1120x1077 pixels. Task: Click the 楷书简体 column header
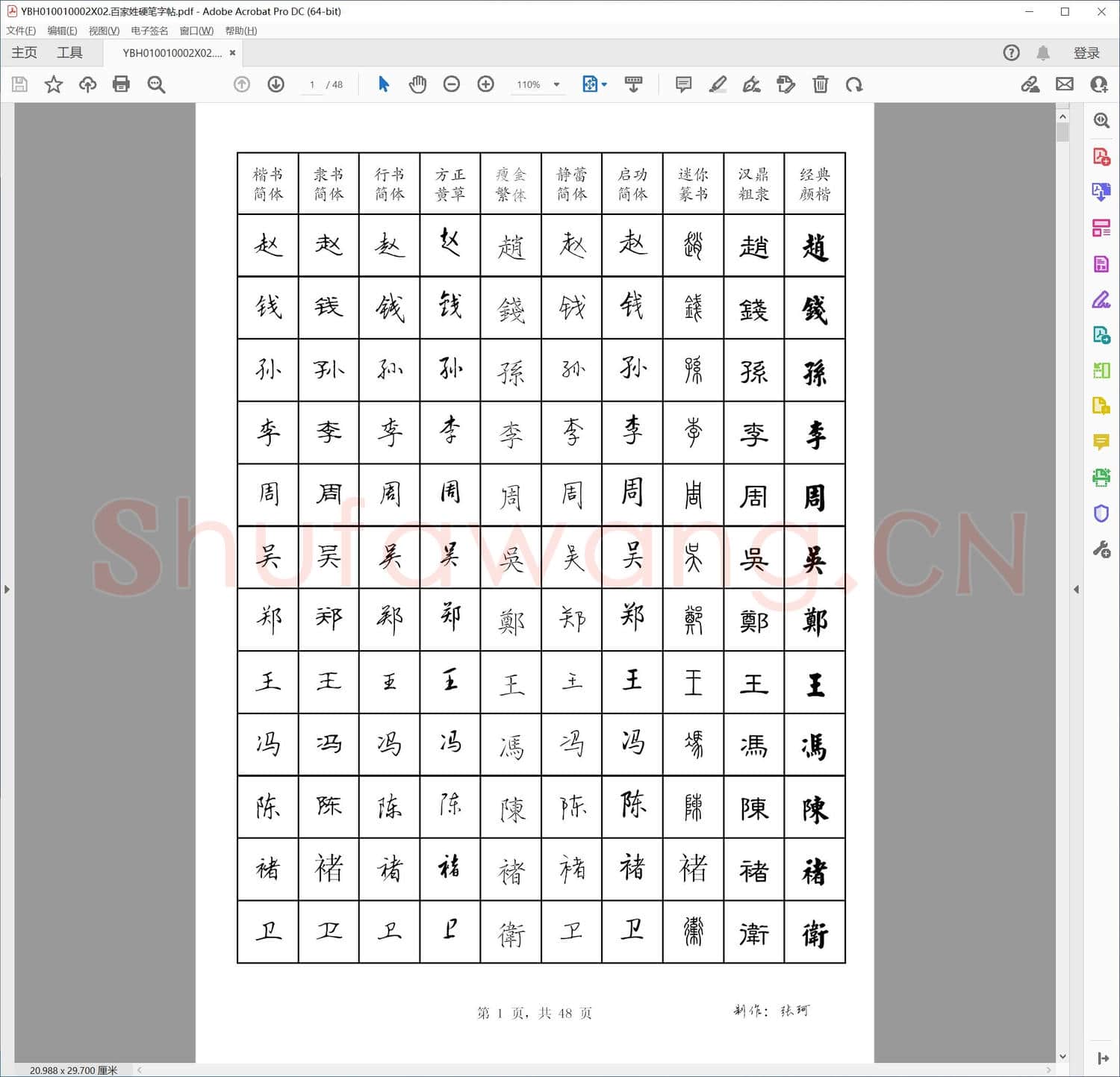[x=268, y=184]
